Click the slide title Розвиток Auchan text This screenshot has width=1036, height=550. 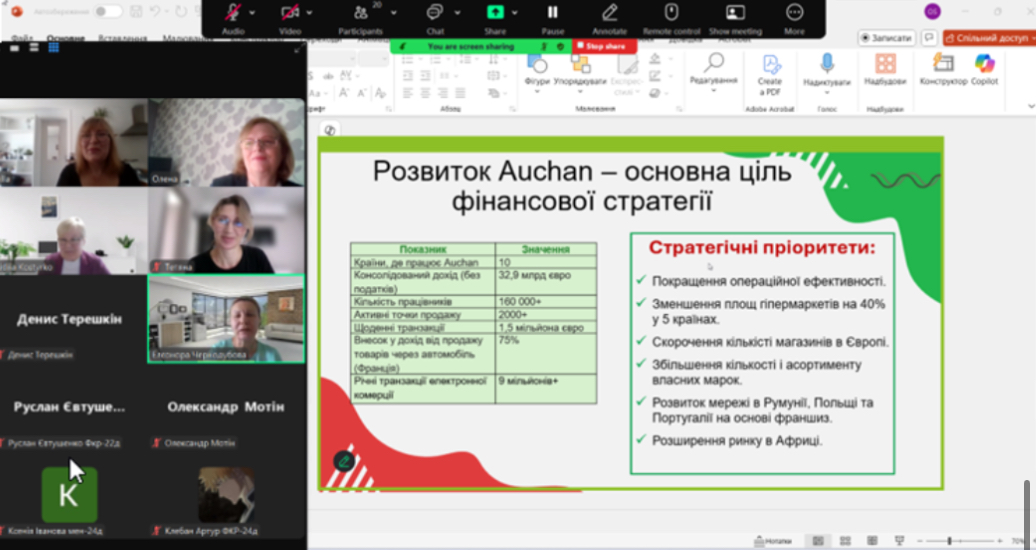pos(582,186)
